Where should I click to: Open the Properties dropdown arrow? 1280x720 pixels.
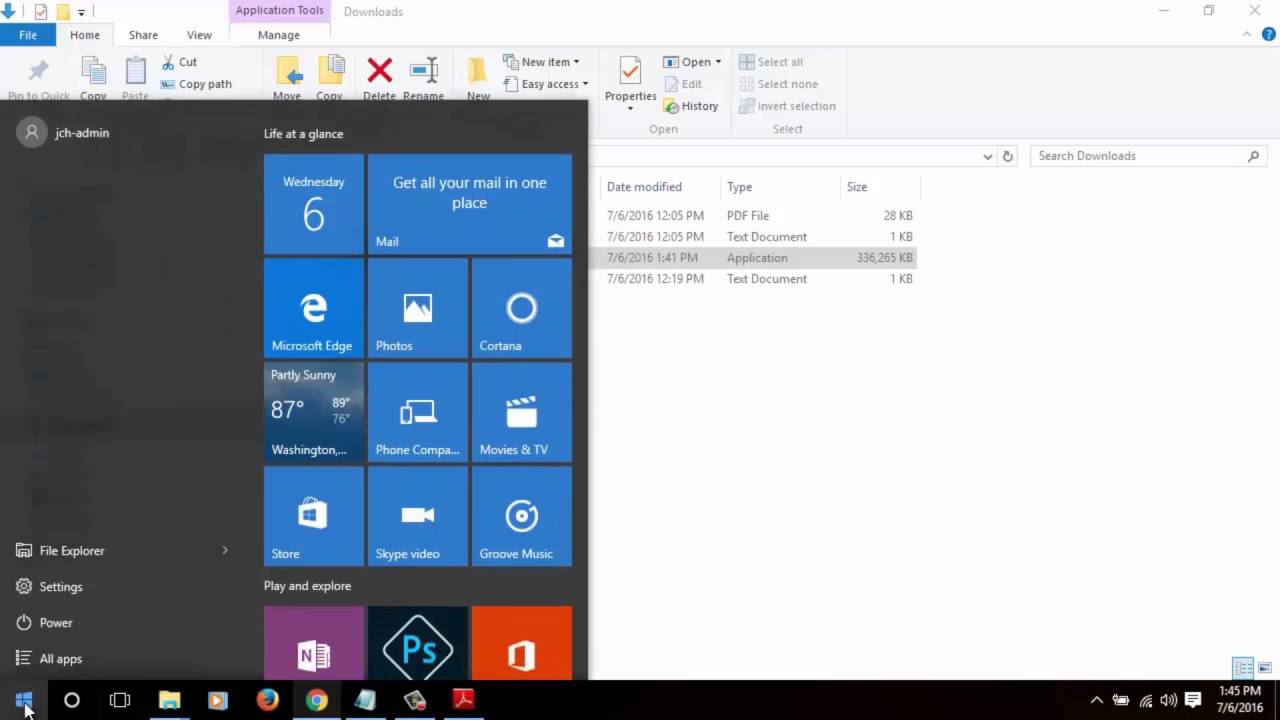pyautogui.click(x=630, y=108)
